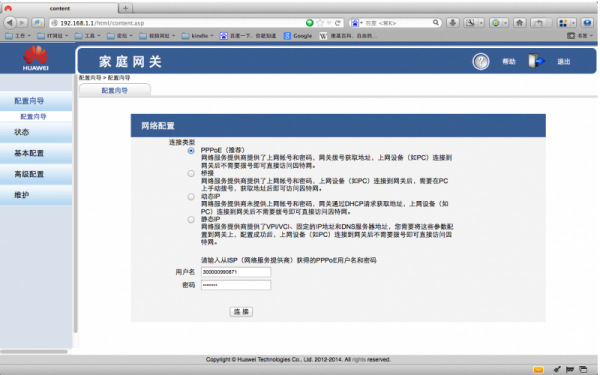Click the 帮助 help link
Image resolution: width=600 pixels, height=375 pixels.
(509, 62)
